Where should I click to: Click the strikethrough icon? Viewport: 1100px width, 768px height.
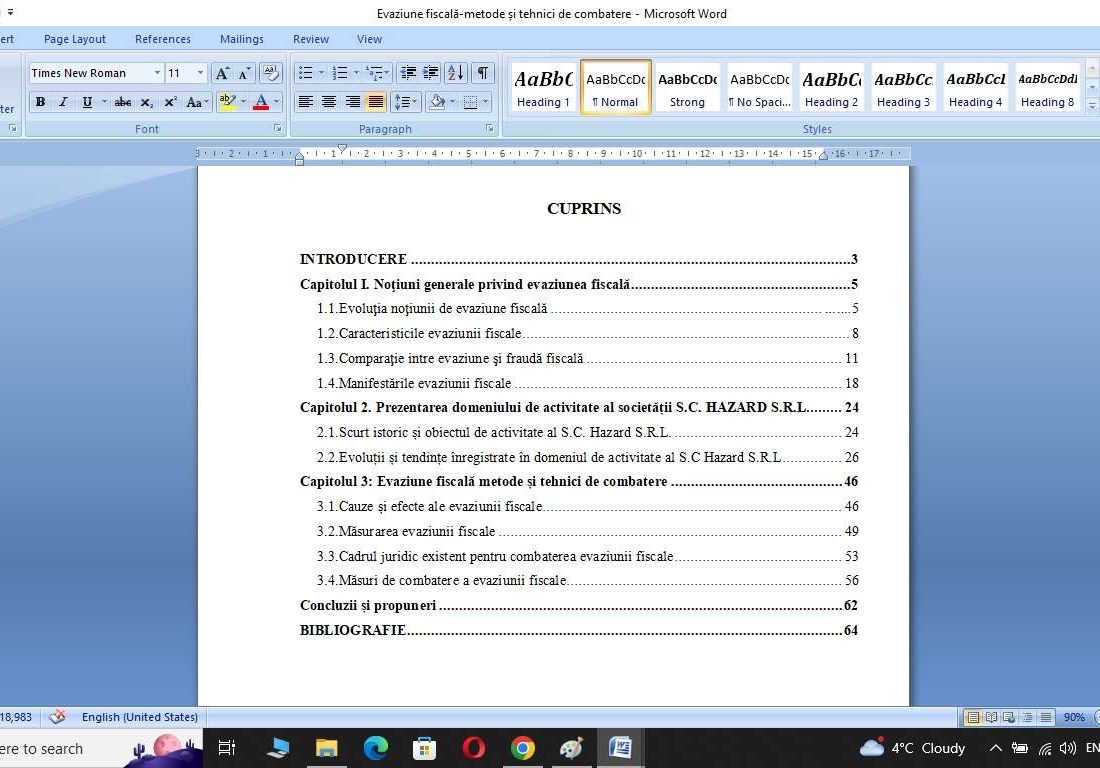pos(122,102)
